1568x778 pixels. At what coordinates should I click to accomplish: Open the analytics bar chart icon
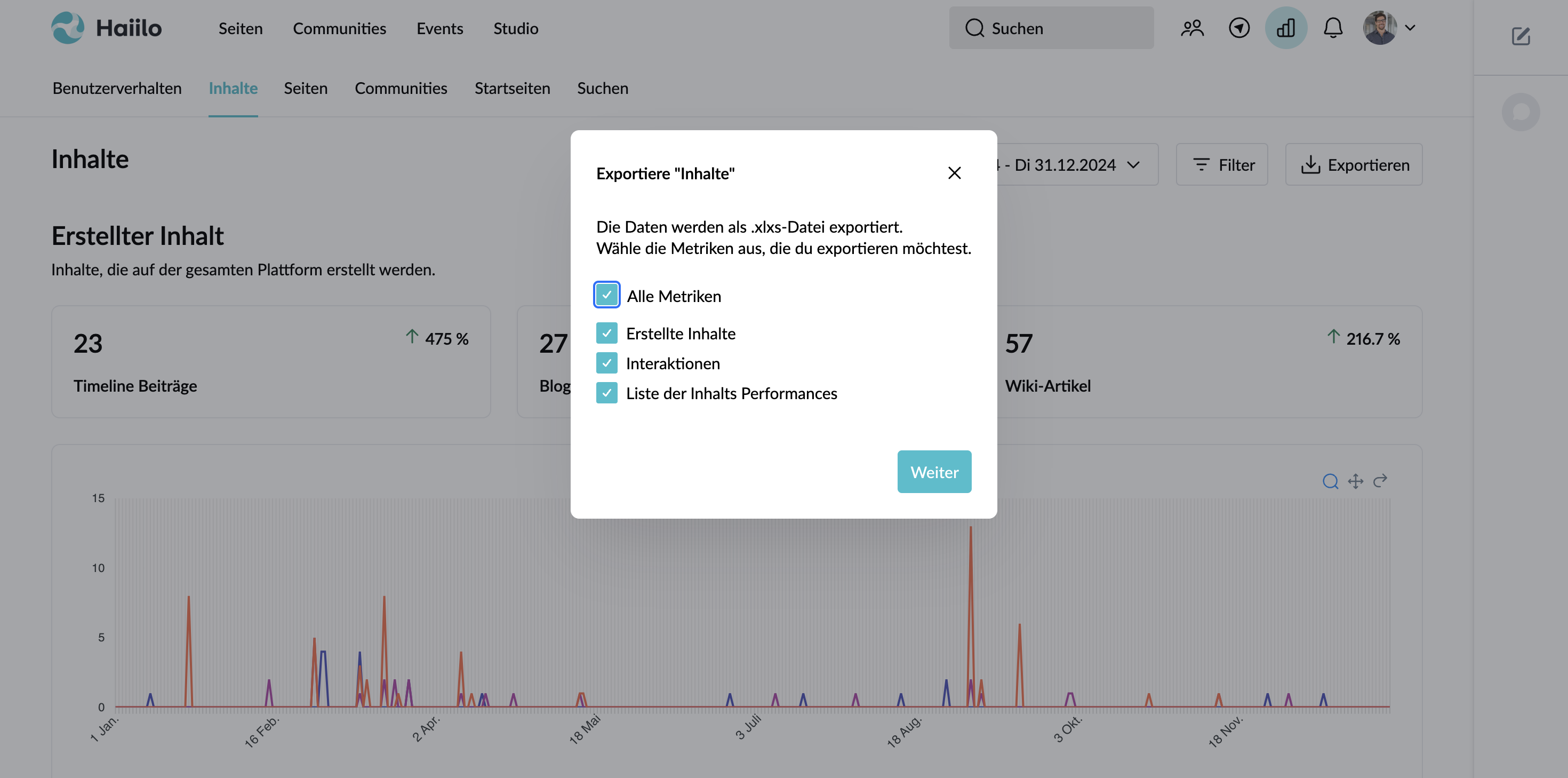1285,28
